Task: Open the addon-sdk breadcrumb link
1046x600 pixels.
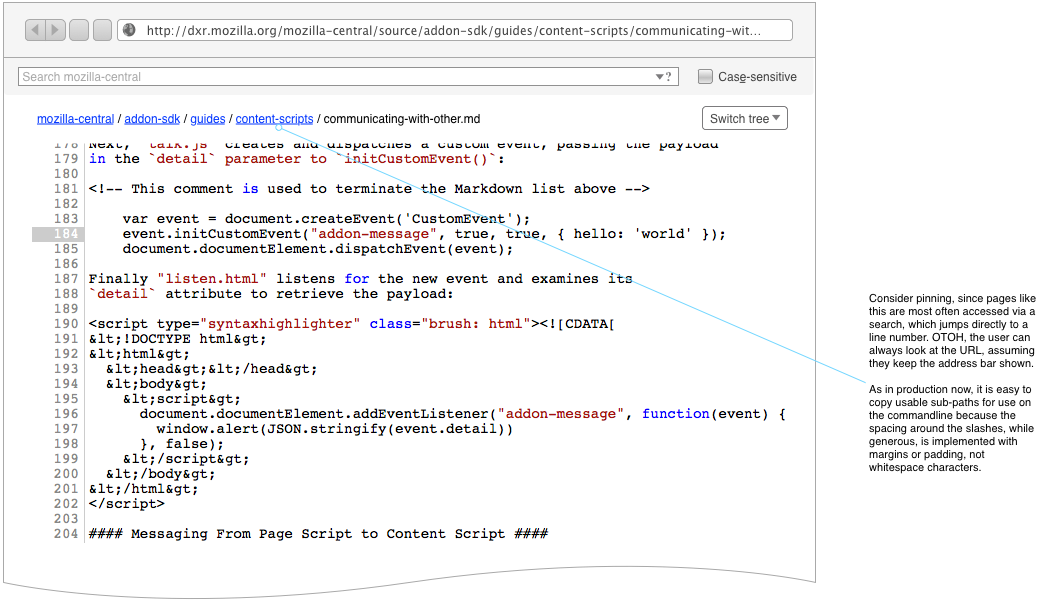Action: (152, 119)
